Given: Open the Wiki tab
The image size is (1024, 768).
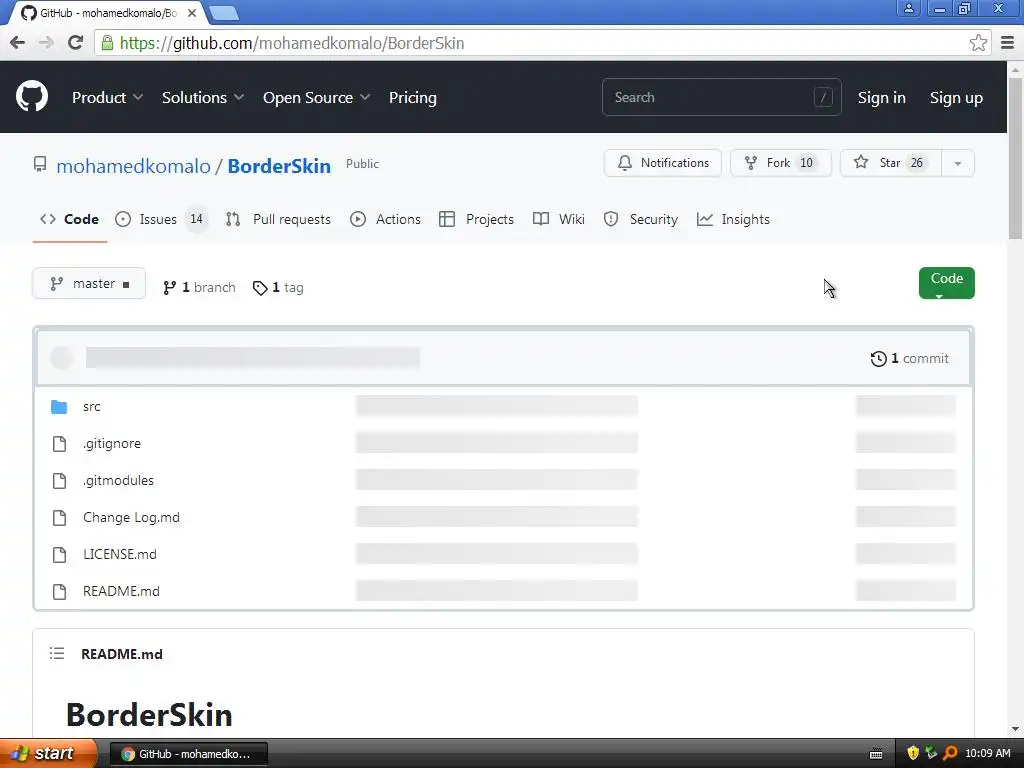Looking at the screenshot, I should coord(558,219).
